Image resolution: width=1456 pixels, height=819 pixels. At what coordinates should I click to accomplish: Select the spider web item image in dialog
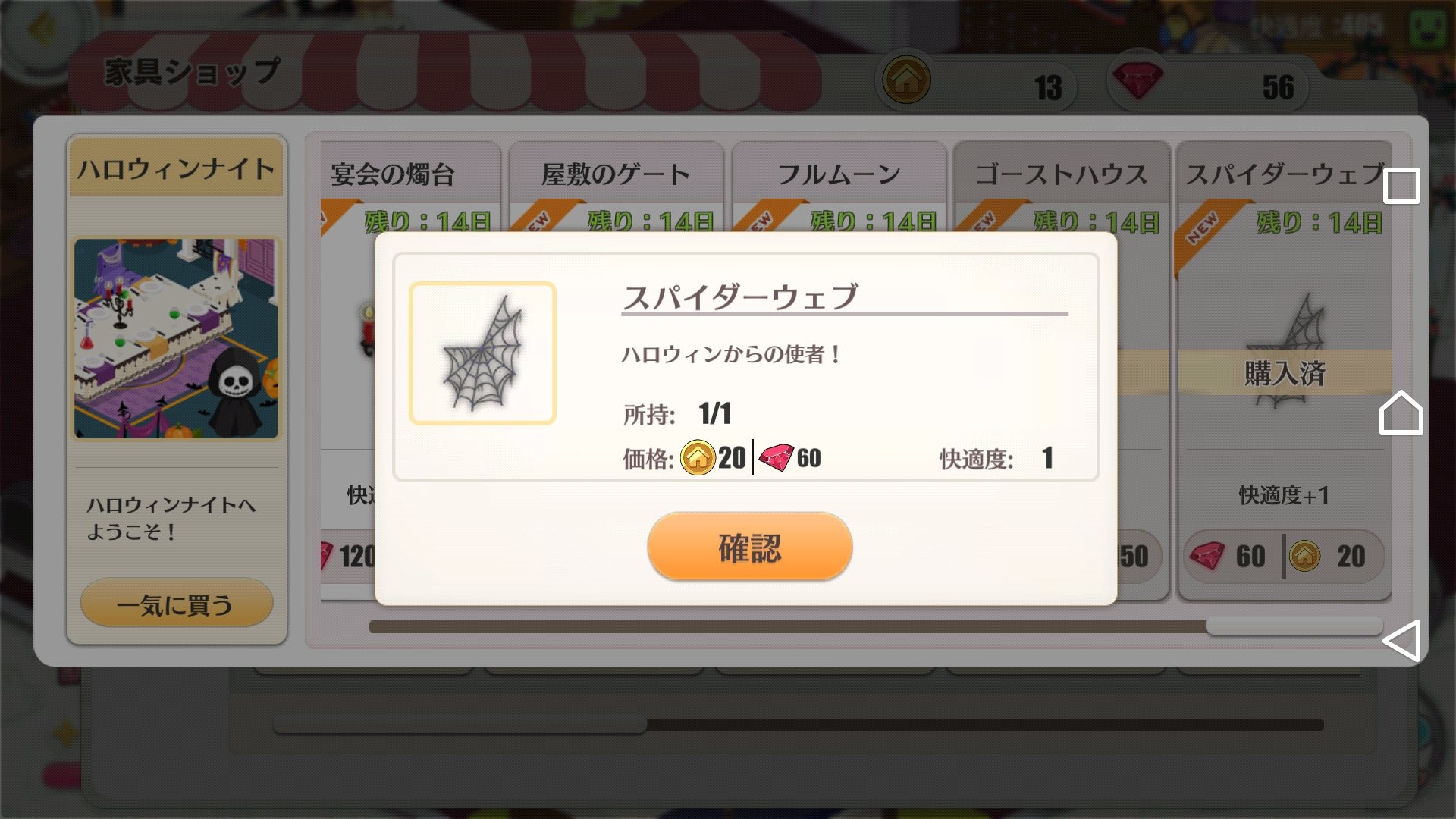[482, 353]
